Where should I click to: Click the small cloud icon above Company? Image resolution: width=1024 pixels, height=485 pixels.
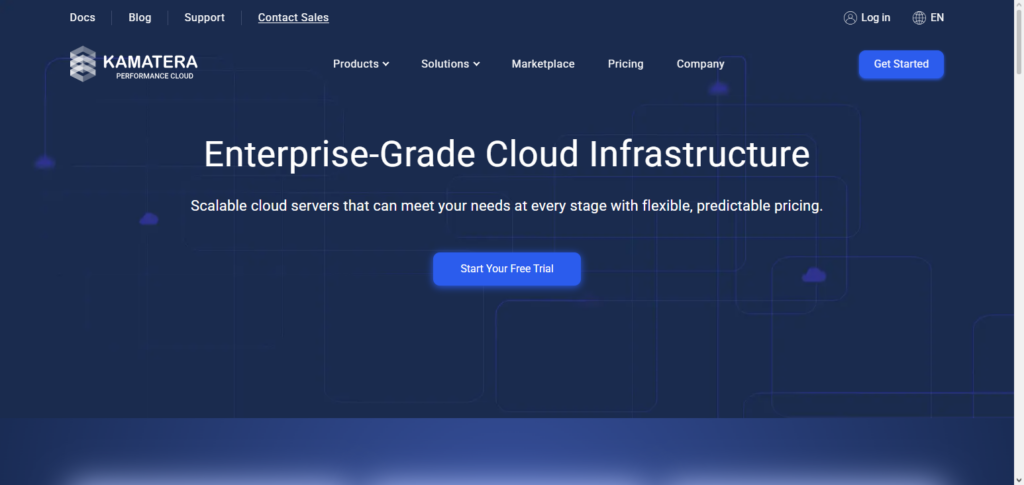click(718, 89)
